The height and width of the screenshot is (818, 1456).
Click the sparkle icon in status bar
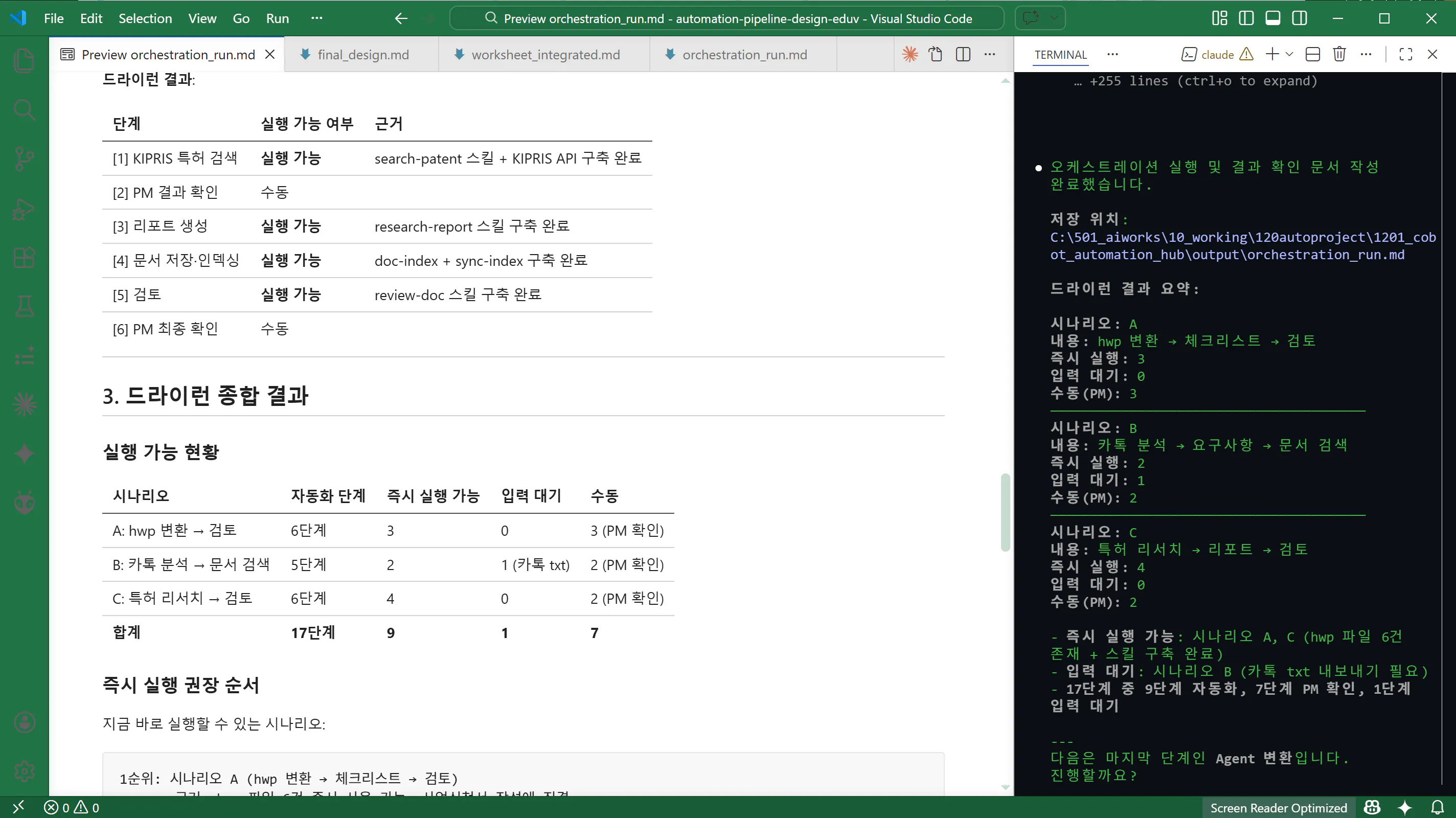tap(1405, 808)
